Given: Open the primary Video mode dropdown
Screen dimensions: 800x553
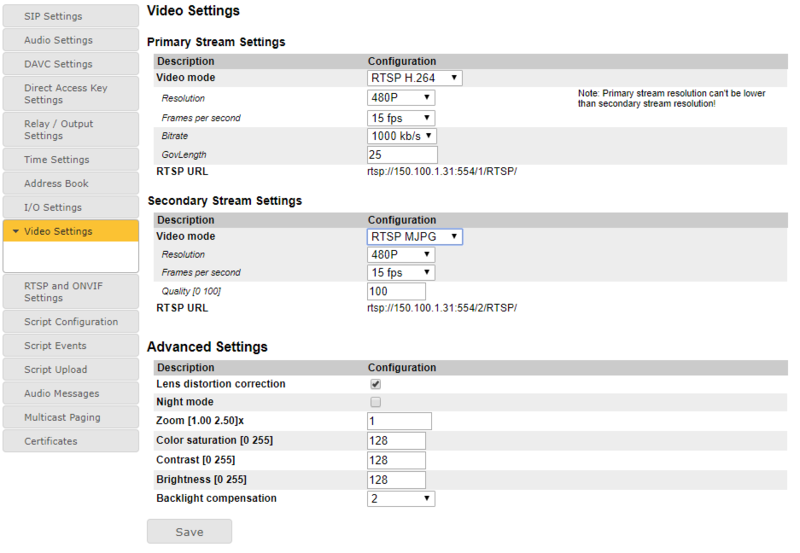Looking at the screenshot, I should pyautogui.click(x=415, y=78).
